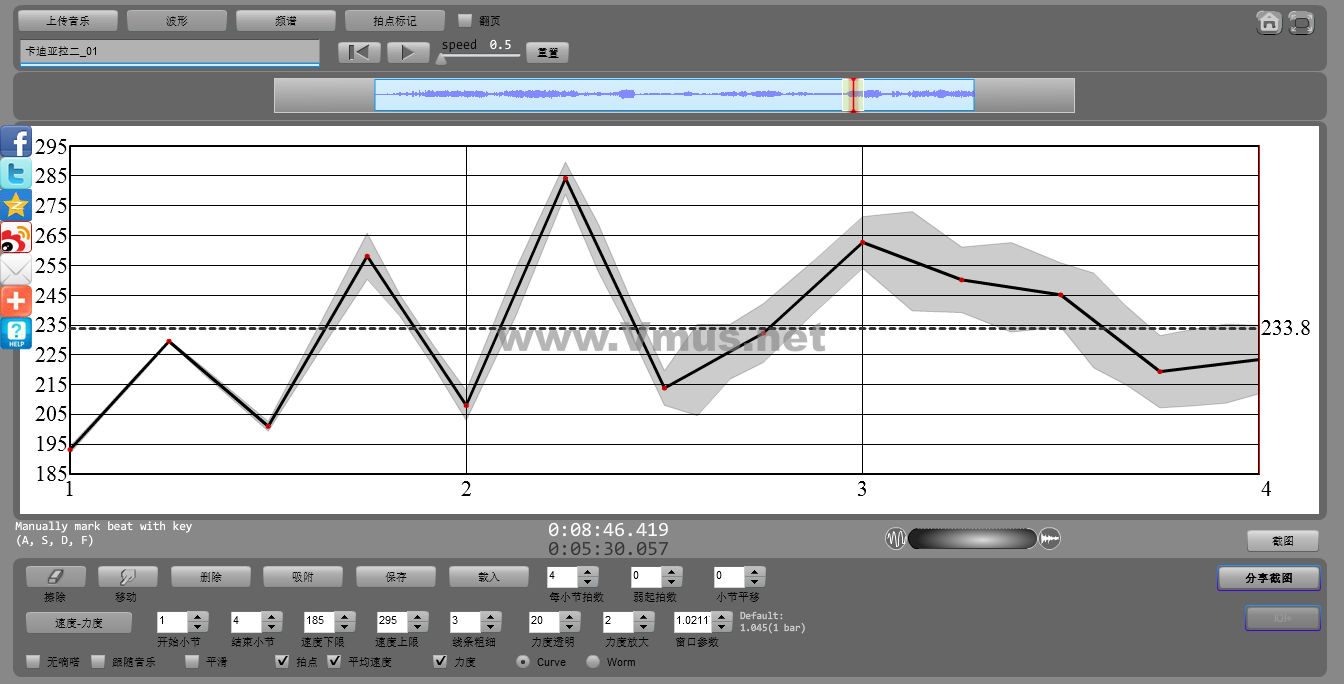Increase the 结束小节 stepper value

(x=271, y=616)
